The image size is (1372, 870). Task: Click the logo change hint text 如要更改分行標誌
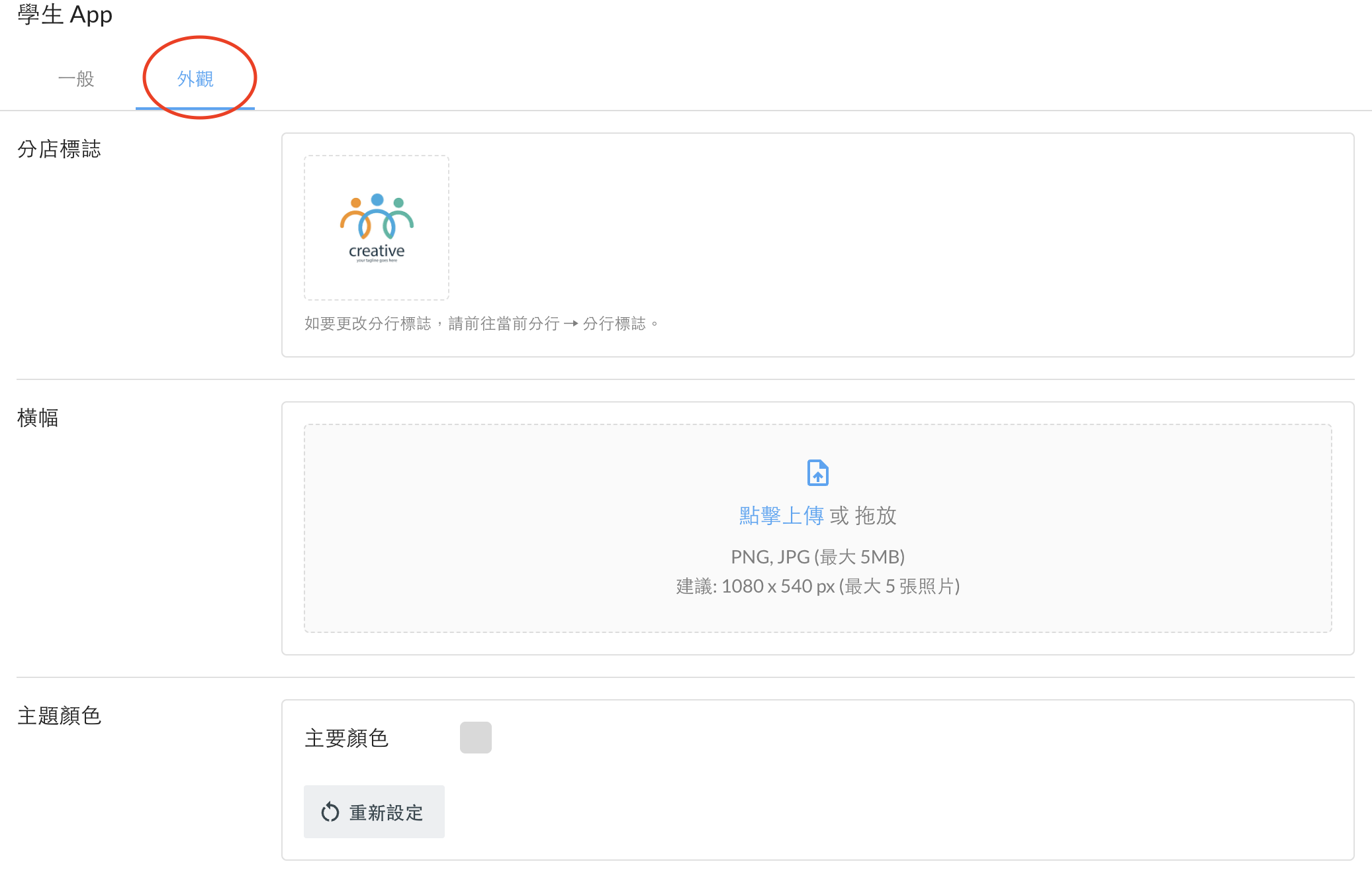[x=481, y=324]
